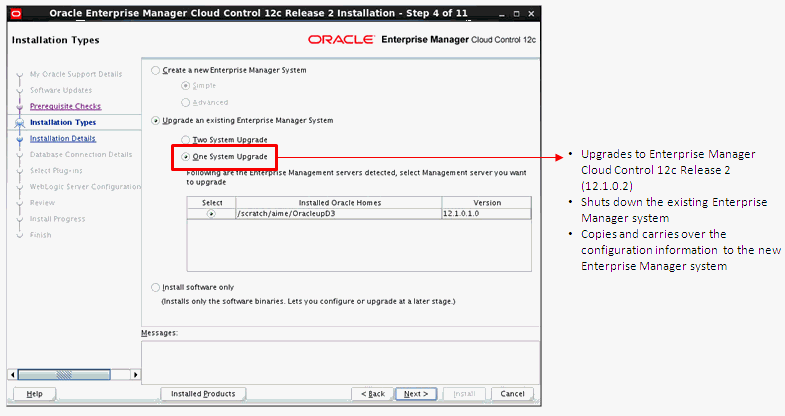Click the Oracle icon in title bar

click(x=16, y=14)
